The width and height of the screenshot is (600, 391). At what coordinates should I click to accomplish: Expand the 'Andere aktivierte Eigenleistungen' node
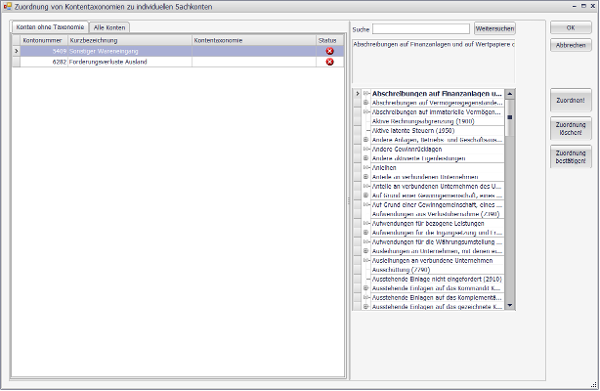tap(366, 158)
